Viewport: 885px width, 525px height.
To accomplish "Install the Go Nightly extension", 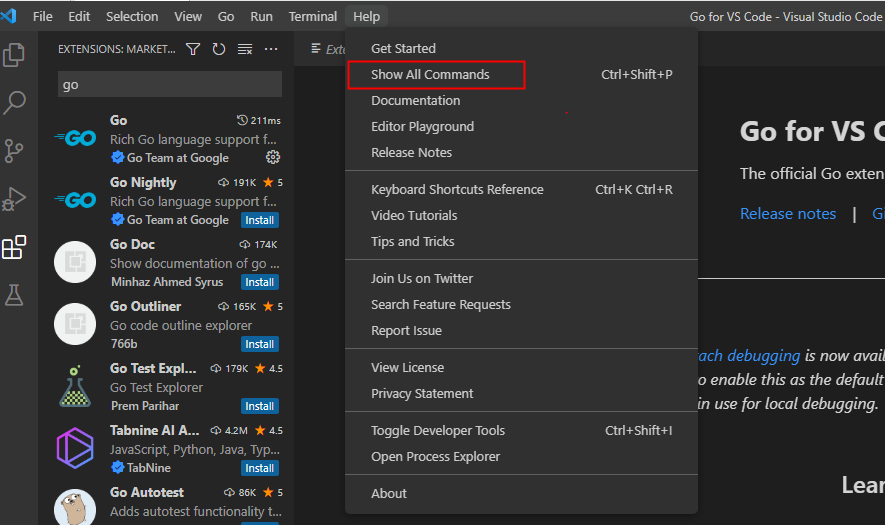I will [260, 220].
